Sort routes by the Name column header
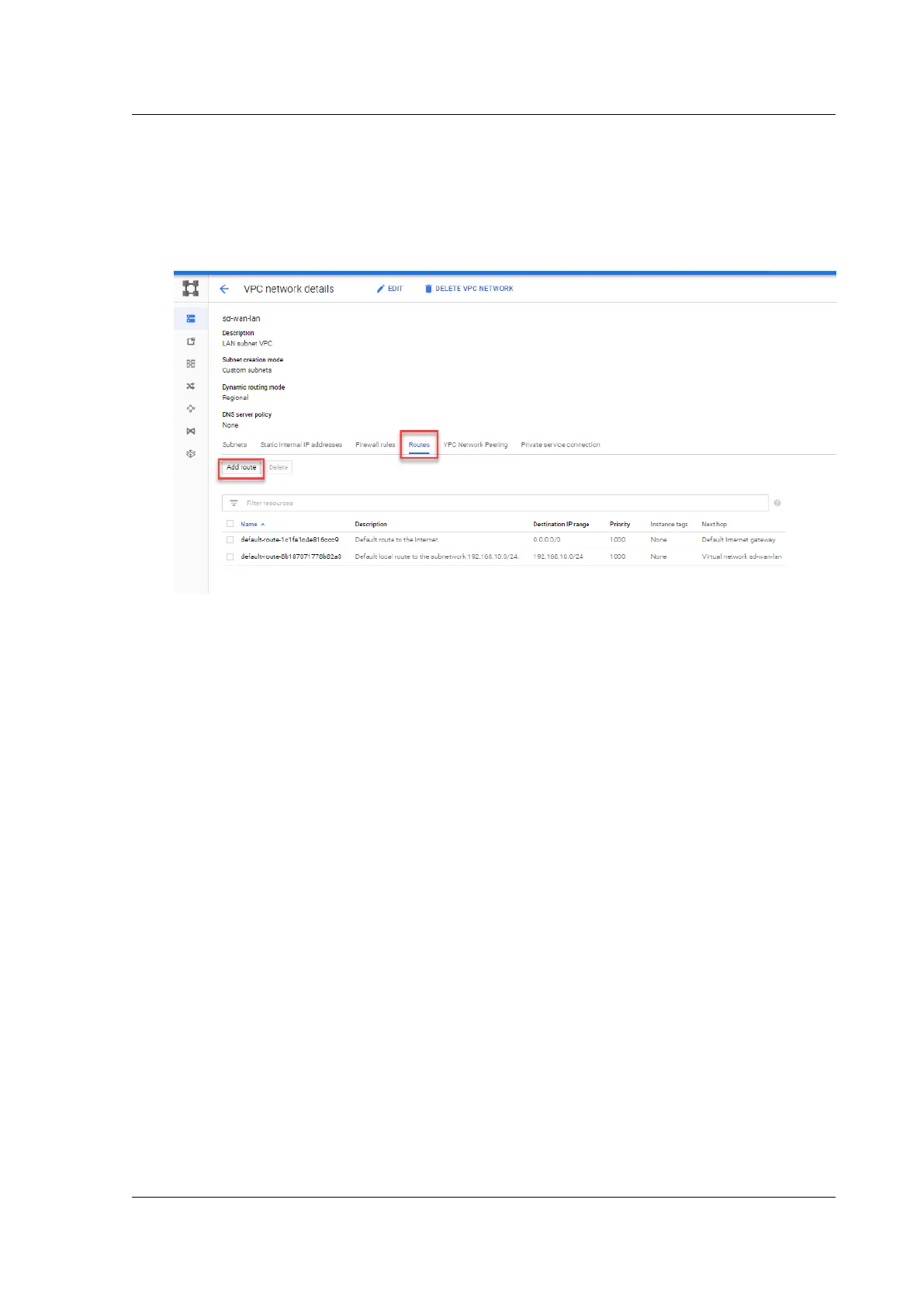This screenshot has height=1307, width=924. [252, 524]
